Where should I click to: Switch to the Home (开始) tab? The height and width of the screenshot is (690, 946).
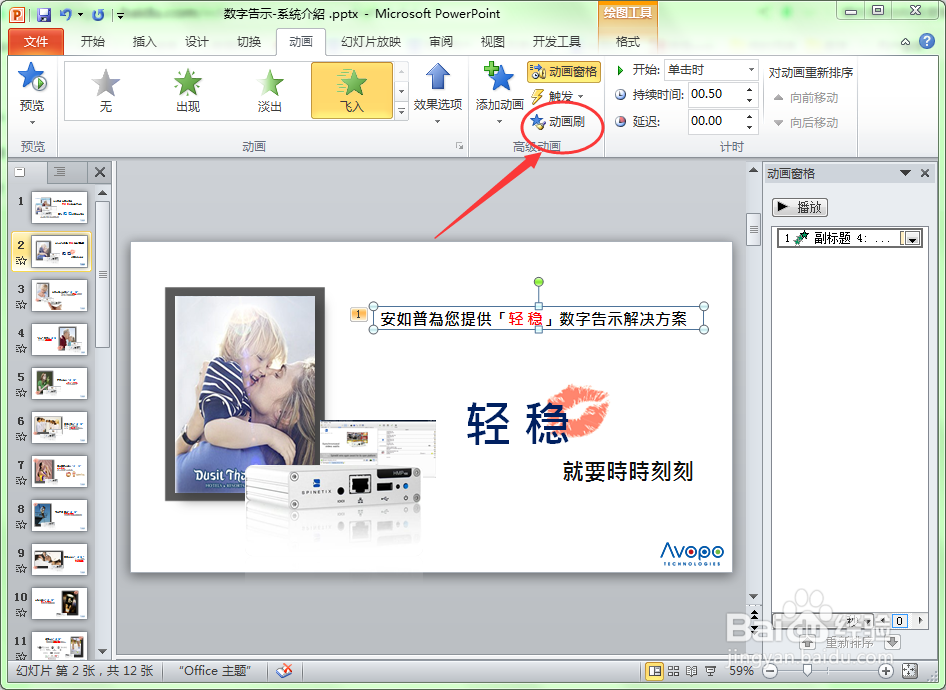tap(92, 42)
